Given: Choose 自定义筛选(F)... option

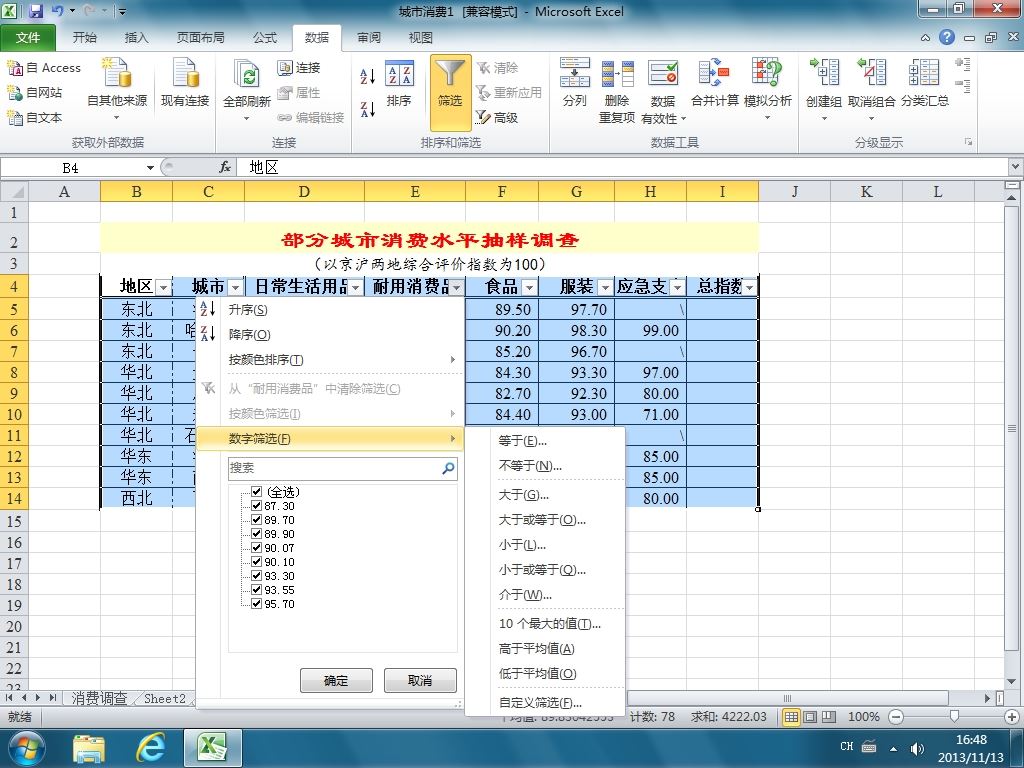Looking at the screenshot, I should (540, 703).
